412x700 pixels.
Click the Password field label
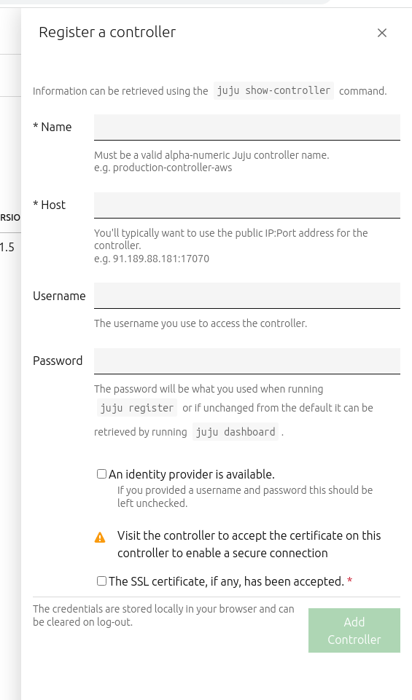(x=58, y=361)
